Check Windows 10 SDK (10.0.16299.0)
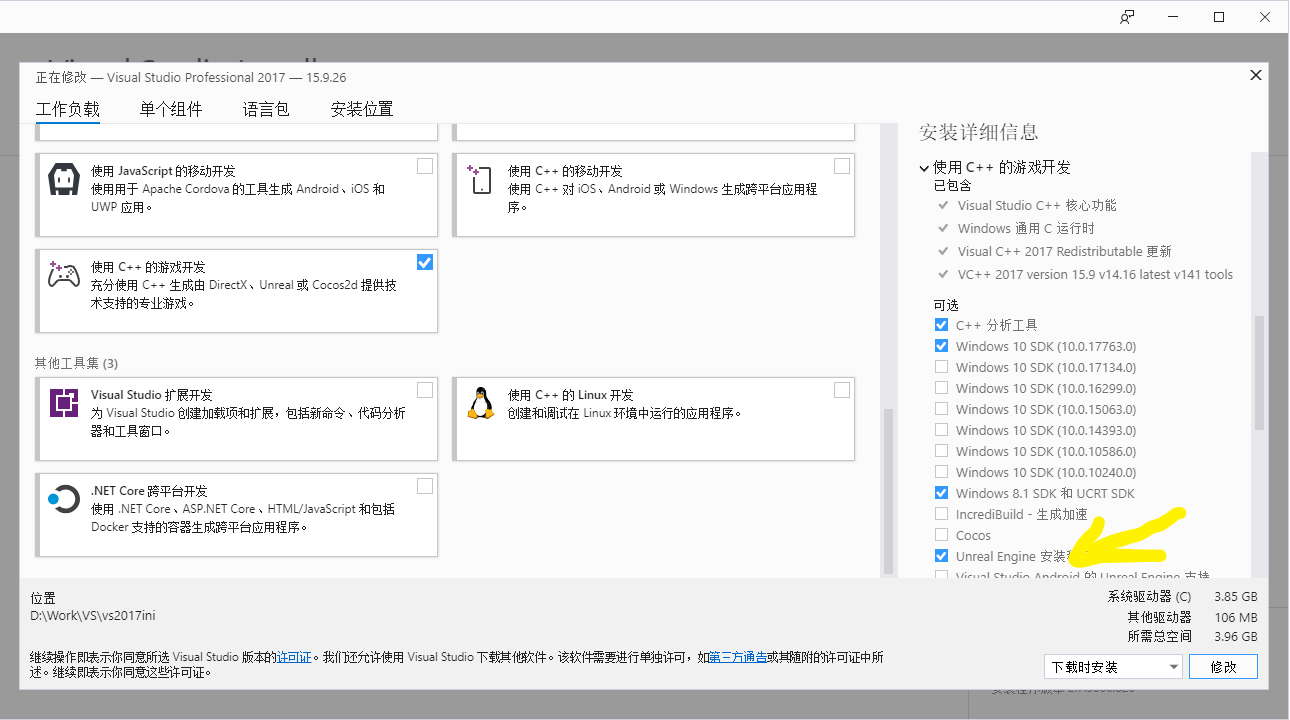1290x720 pixels. click(x=941, y=388)
